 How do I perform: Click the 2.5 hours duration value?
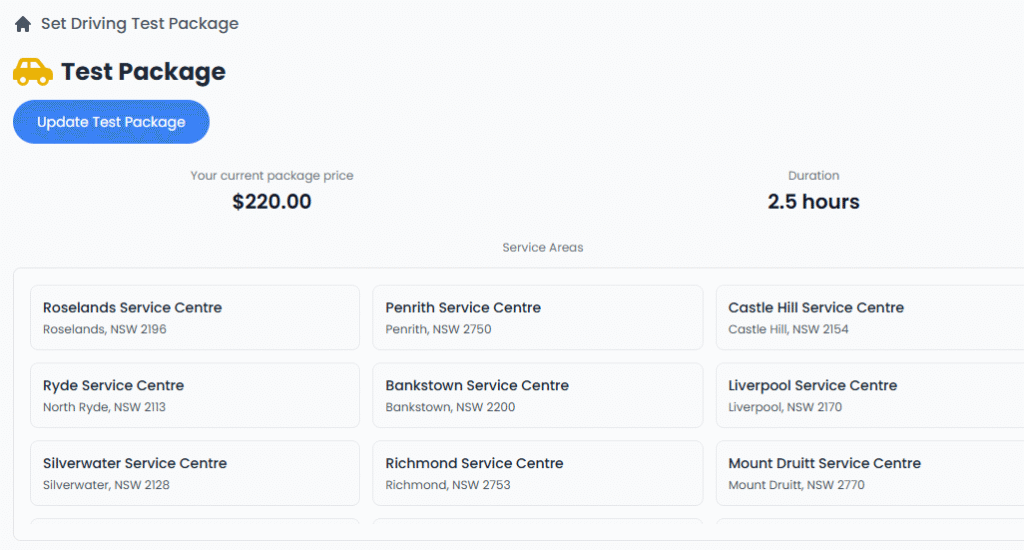coord(813,202)
